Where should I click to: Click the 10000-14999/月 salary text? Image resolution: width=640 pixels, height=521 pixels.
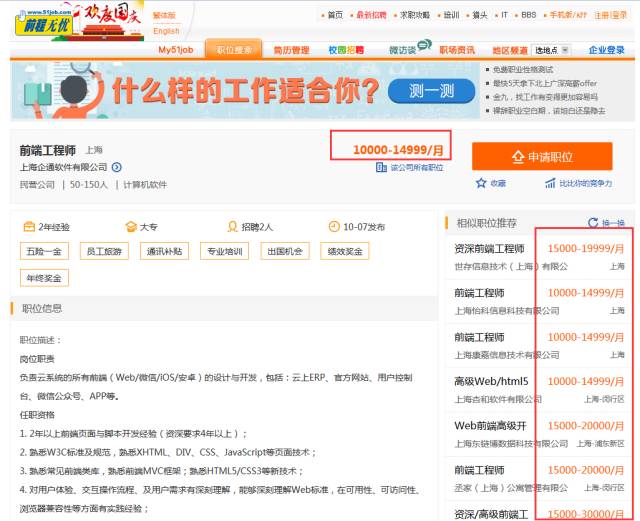coord(398,150)
